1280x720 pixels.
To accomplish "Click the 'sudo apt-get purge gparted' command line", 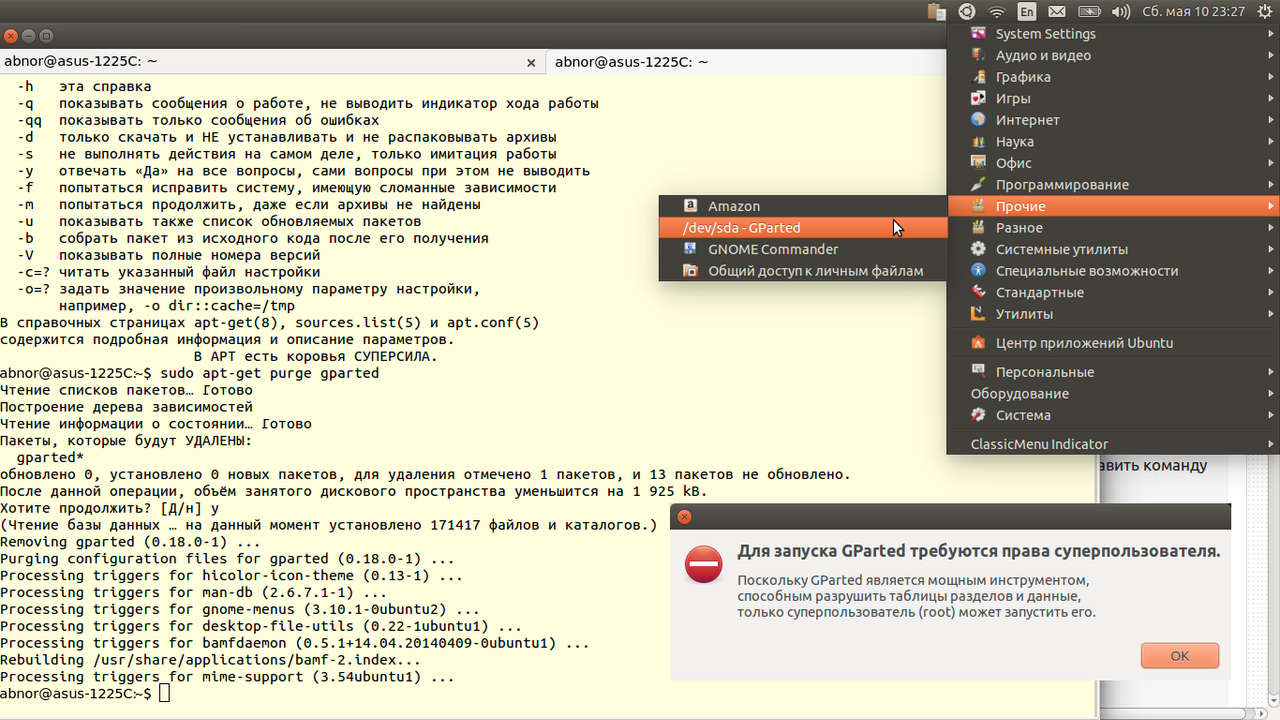I will 190,373.
